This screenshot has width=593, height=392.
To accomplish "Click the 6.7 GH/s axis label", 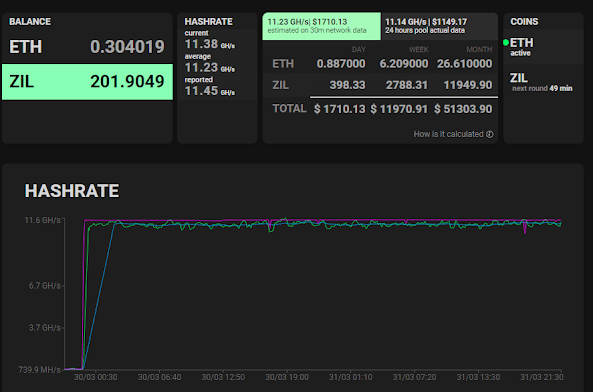I will click(45, 286).
